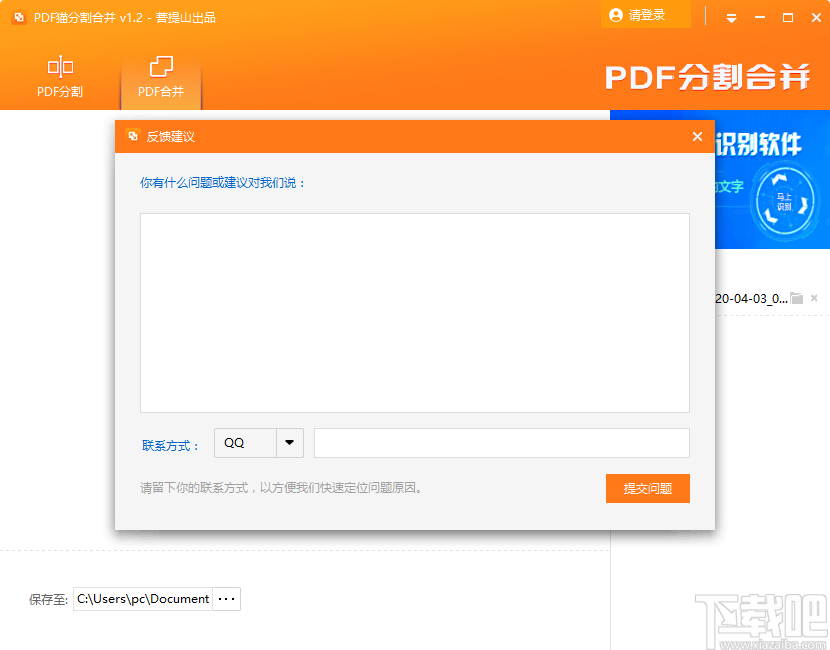The image size is (830, 650).
Task: Select the PDF分割 split tool icon
Action: click(x=60, y=66)
